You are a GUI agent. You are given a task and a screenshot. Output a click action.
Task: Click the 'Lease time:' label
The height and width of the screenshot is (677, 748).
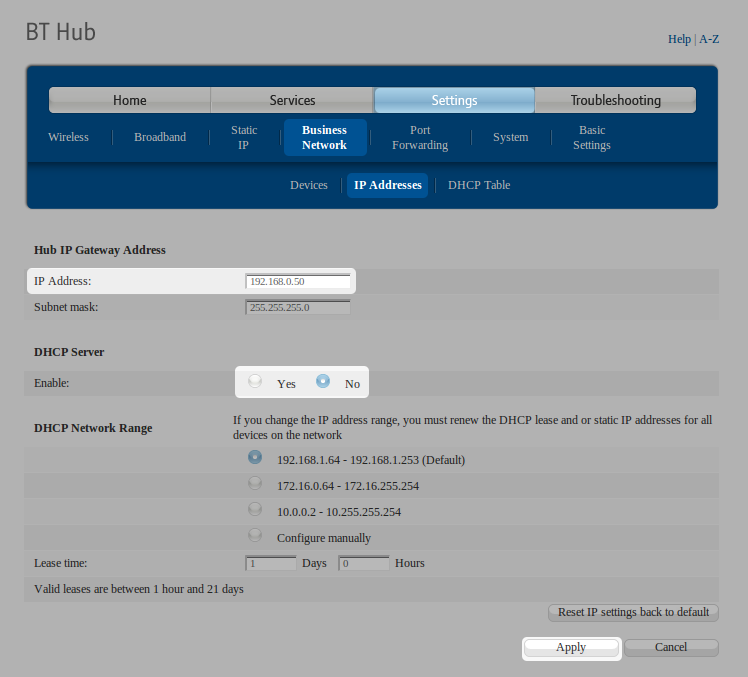(61, 563)
